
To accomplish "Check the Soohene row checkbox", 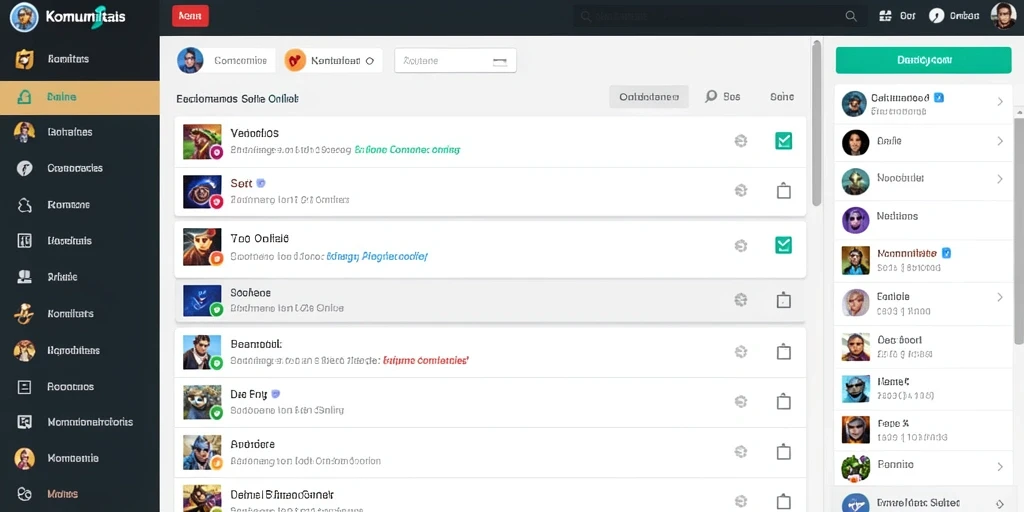I will pyautogui.click(x=783, y=300).
